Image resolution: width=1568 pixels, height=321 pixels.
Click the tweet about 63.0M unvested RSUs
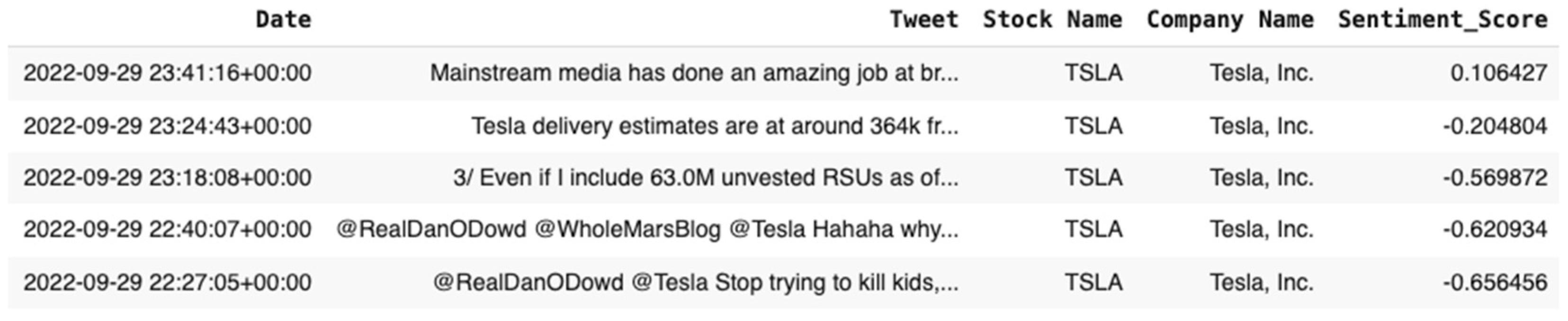706,178
